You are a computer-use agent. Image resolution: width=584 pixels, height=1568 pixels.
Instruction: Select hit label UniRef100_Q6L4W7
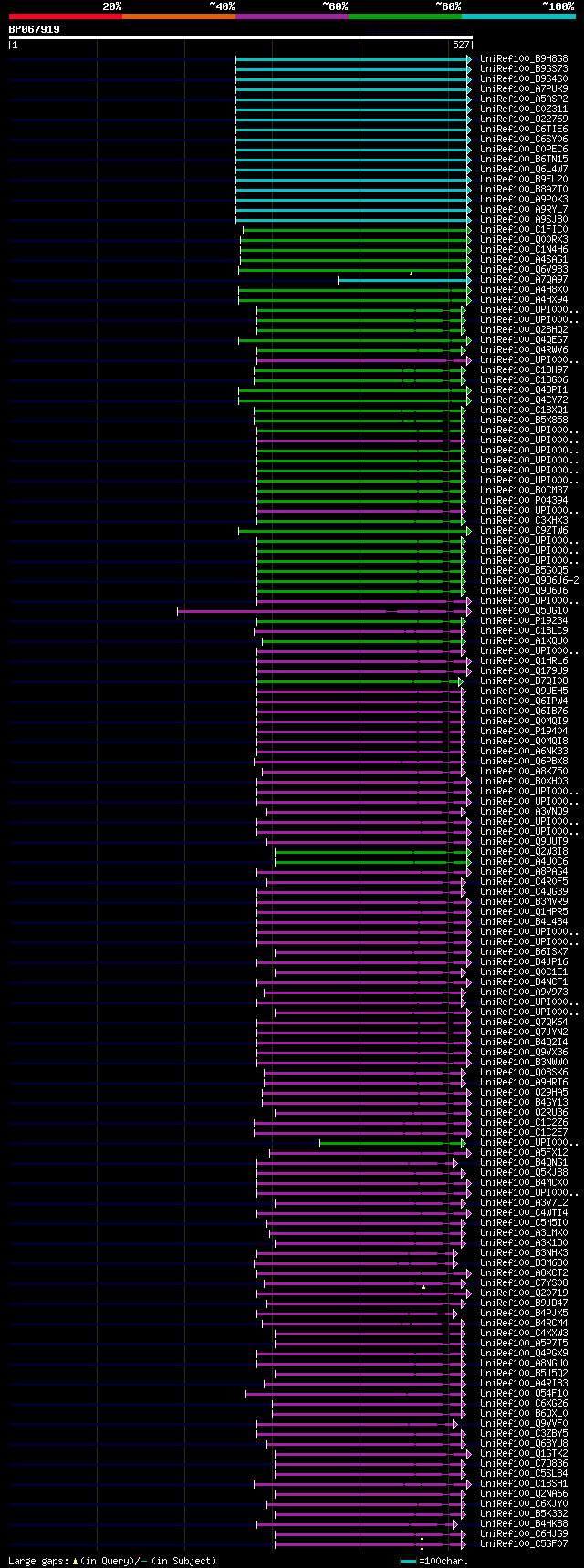coord(524,169)
